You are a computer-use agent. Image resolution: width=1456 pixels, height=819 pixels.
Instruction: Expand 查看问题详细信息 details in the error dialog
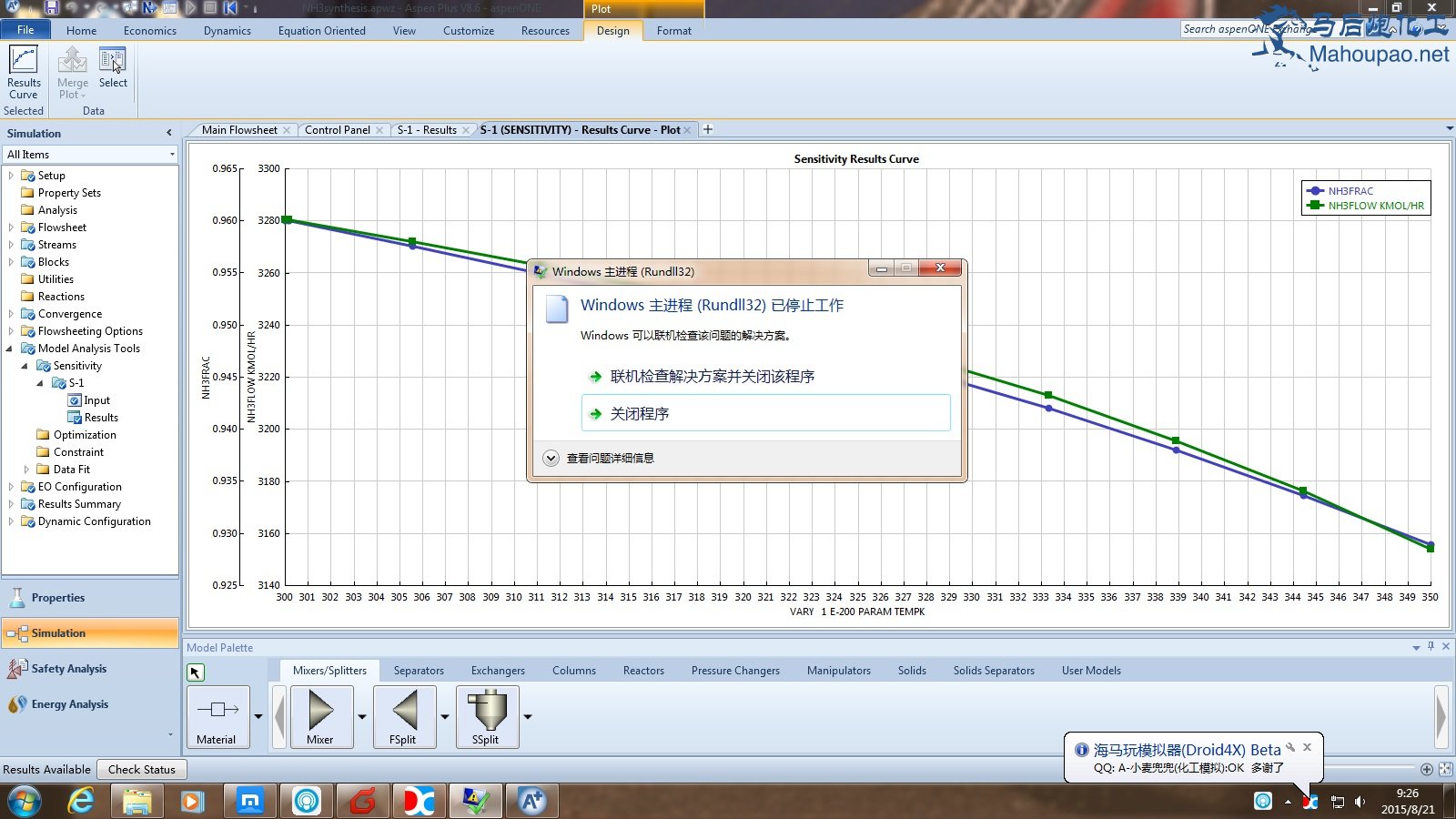pyautogui.click(x=600, y=458)
